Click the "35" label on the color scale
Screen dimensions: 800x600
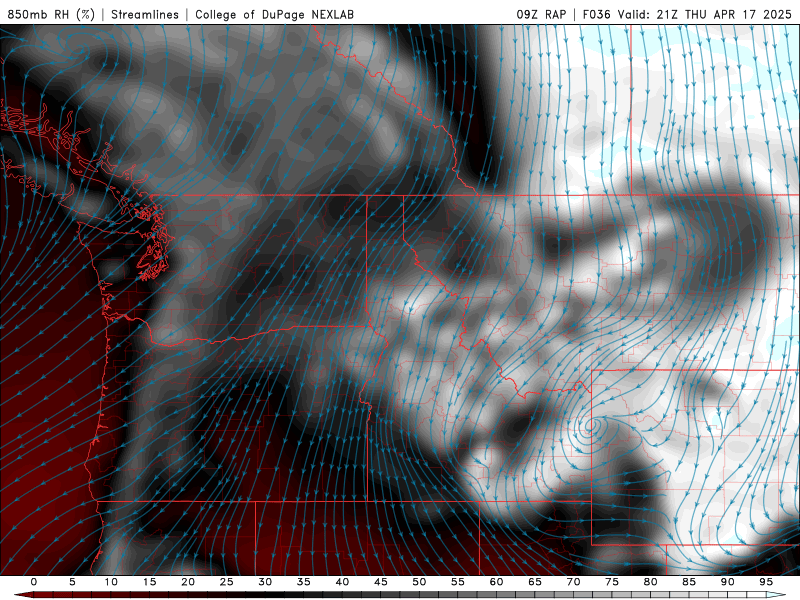[x=304, y=582]
